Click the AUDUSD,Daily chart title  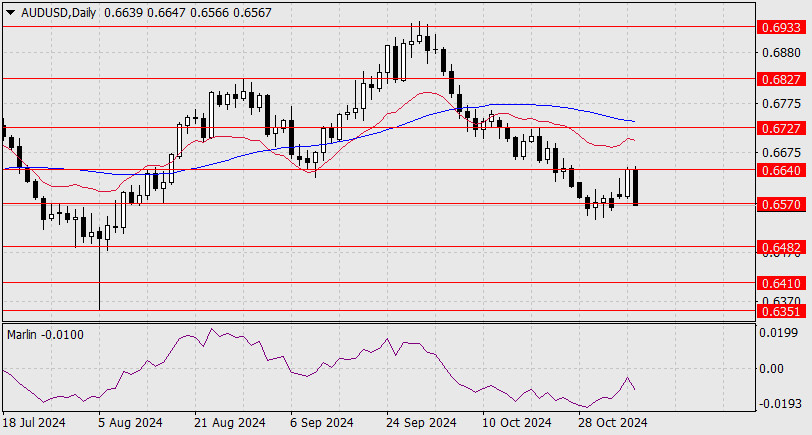click(58, 13)
